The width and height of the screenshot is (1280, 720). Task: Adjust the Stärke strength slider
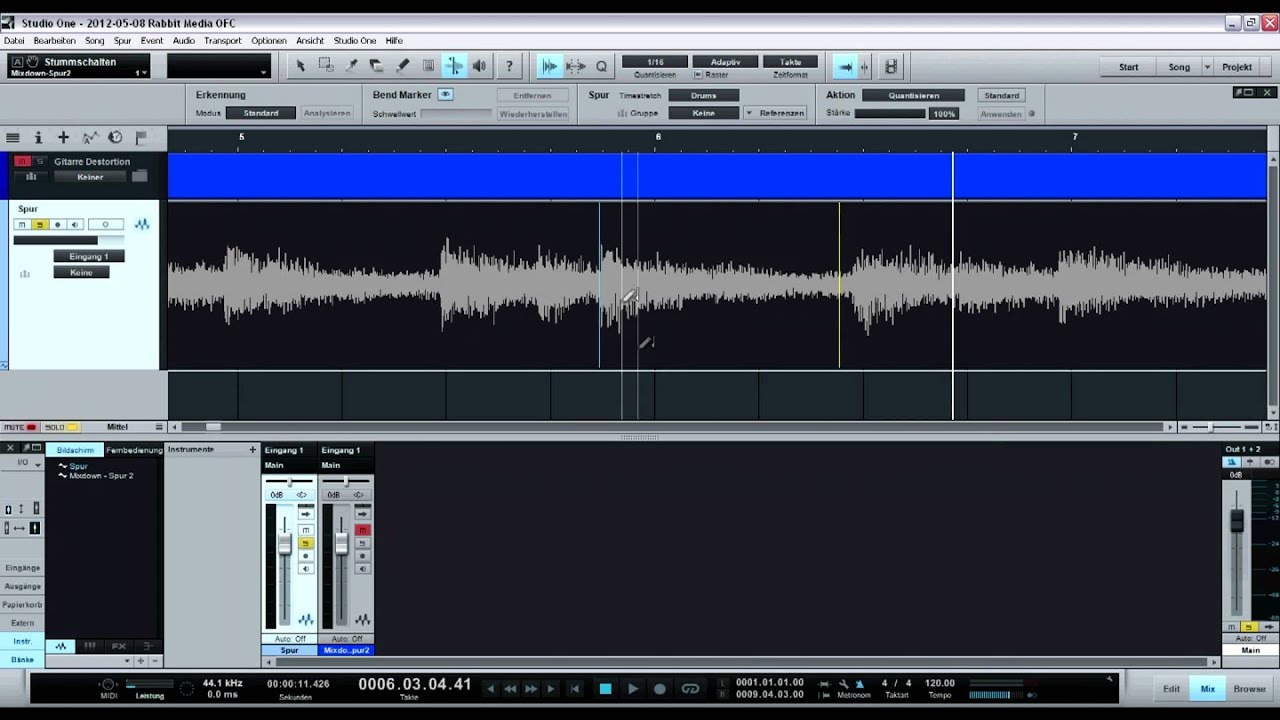coord(890,114)
